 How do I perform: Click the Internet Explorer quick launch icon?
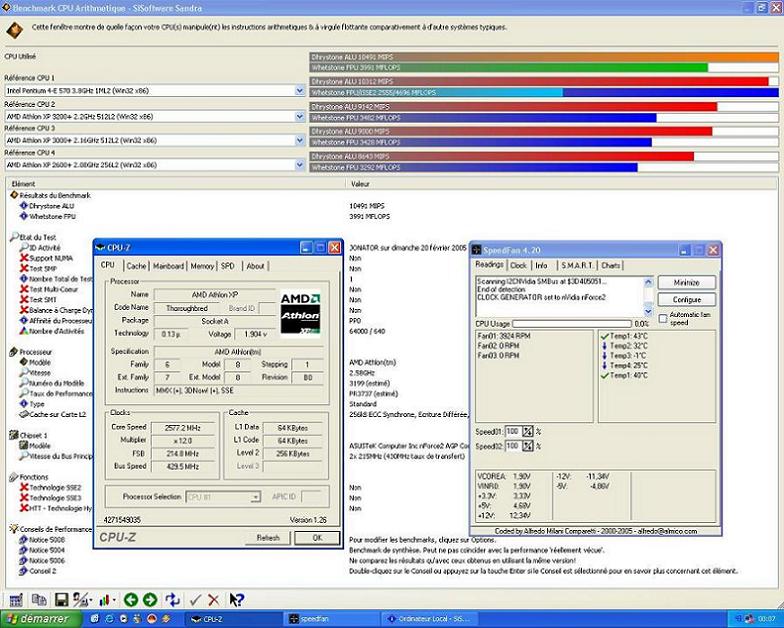110,619
